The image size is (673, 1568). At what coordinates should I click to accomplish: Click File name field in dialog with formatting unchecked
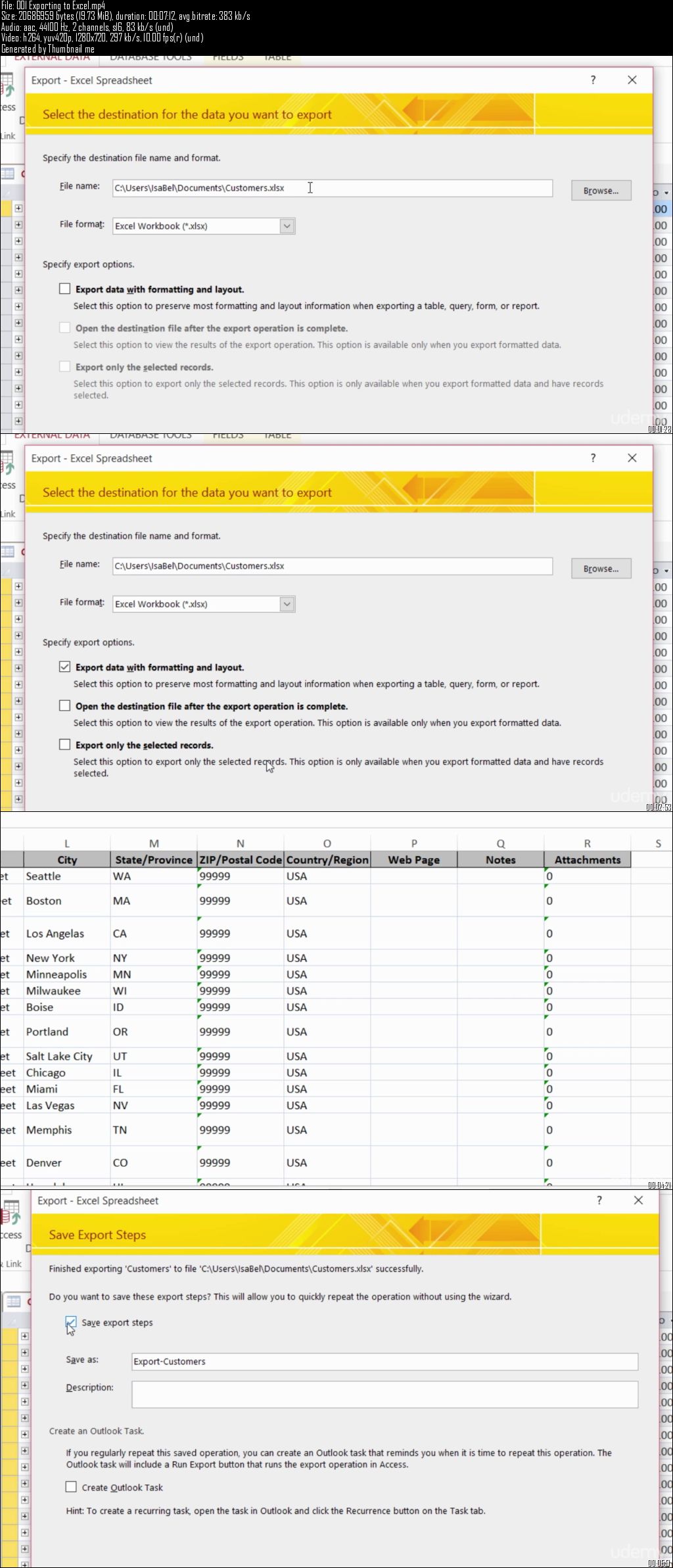click(333, 188)
